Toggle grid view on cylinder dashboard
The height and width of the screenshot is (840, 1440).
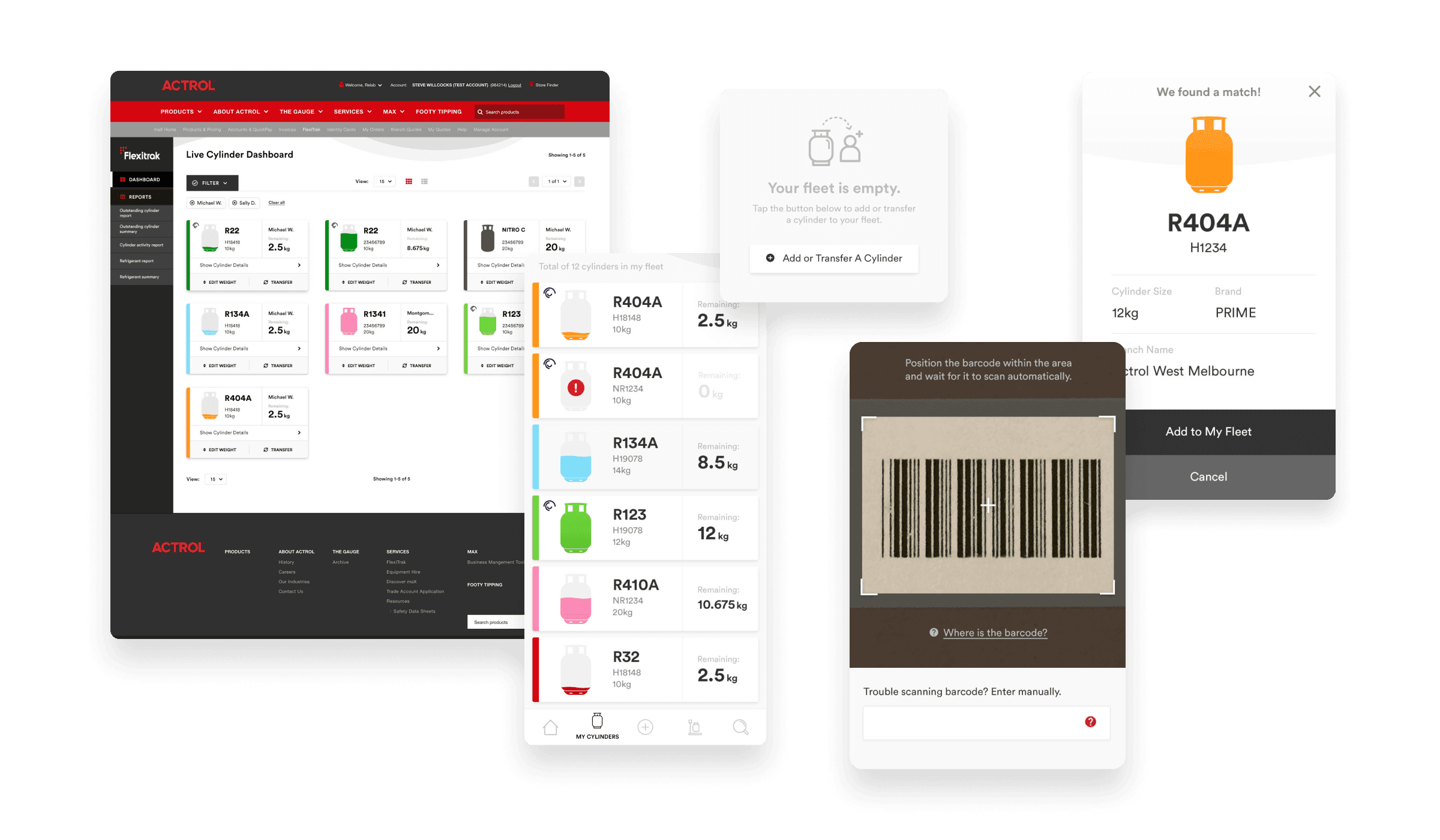pos(408,182)
